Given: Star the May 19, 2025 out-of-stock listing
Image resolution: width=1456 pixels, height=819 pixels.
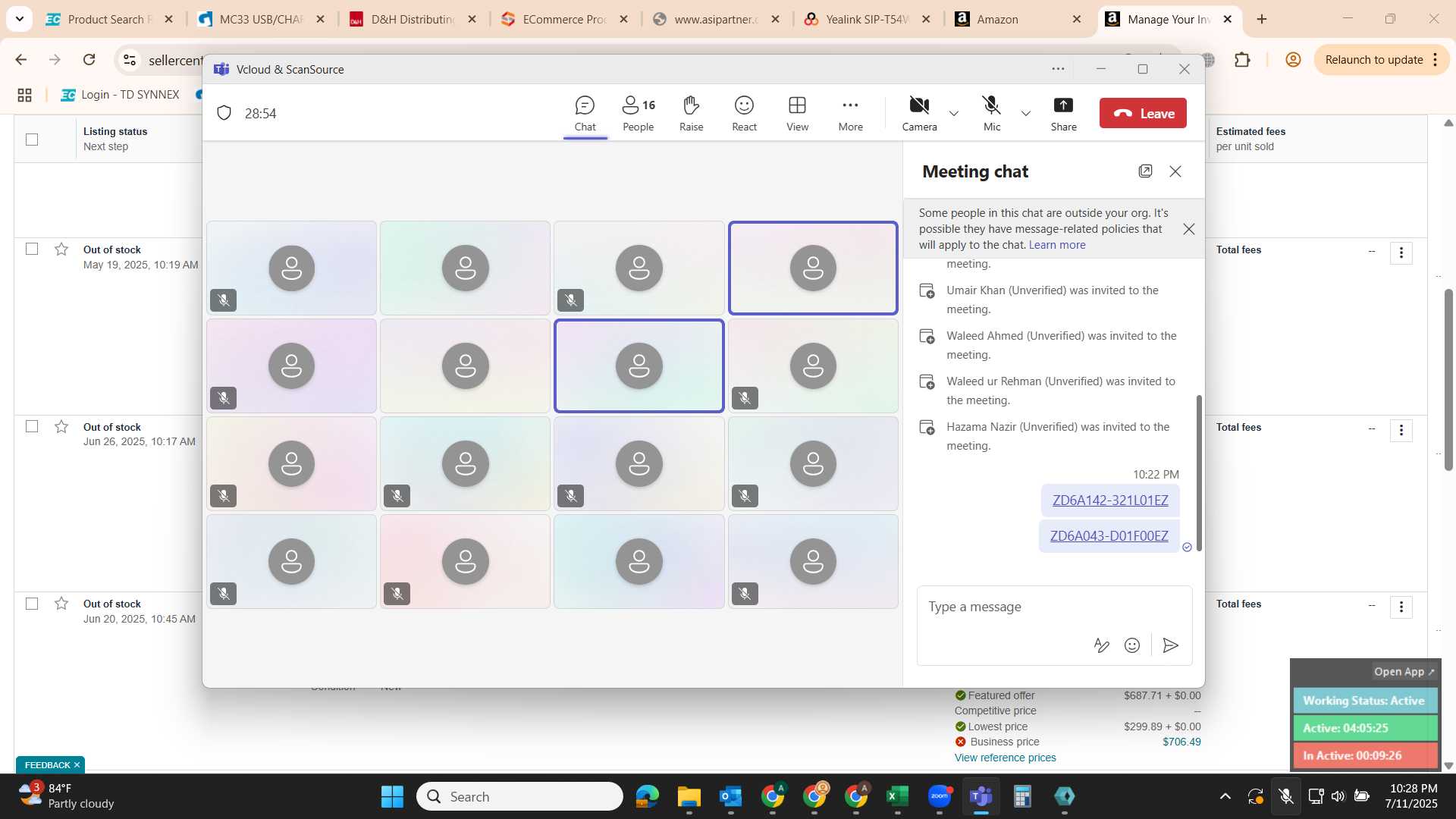Looking at the screenshot, I should pos(61,249).
